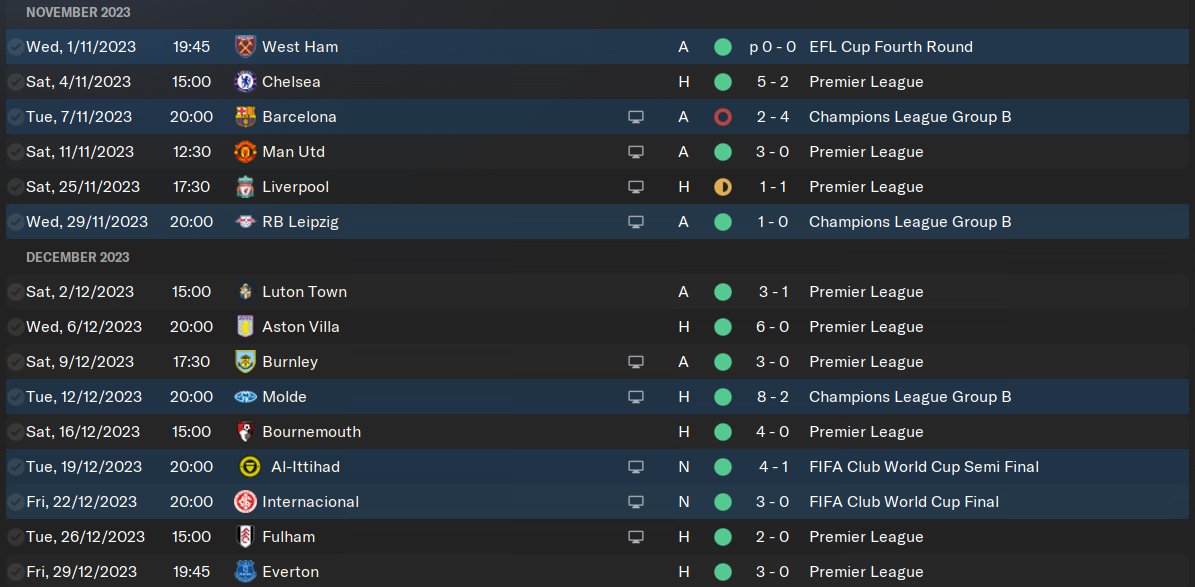Click the DECEMBER 2023 section header

pyautogui.click(x=78, y=257)
